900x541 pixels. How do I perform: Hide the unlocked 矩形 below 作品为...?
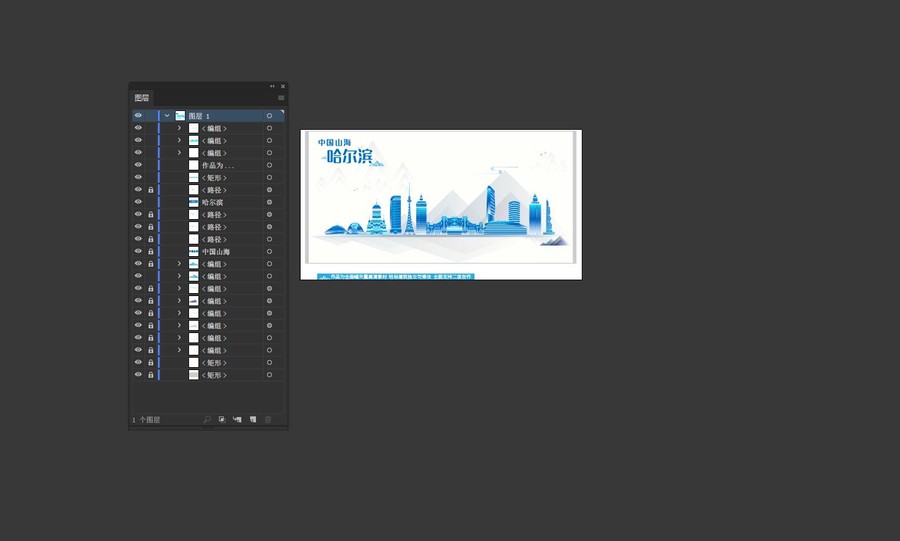click(138, 177)
